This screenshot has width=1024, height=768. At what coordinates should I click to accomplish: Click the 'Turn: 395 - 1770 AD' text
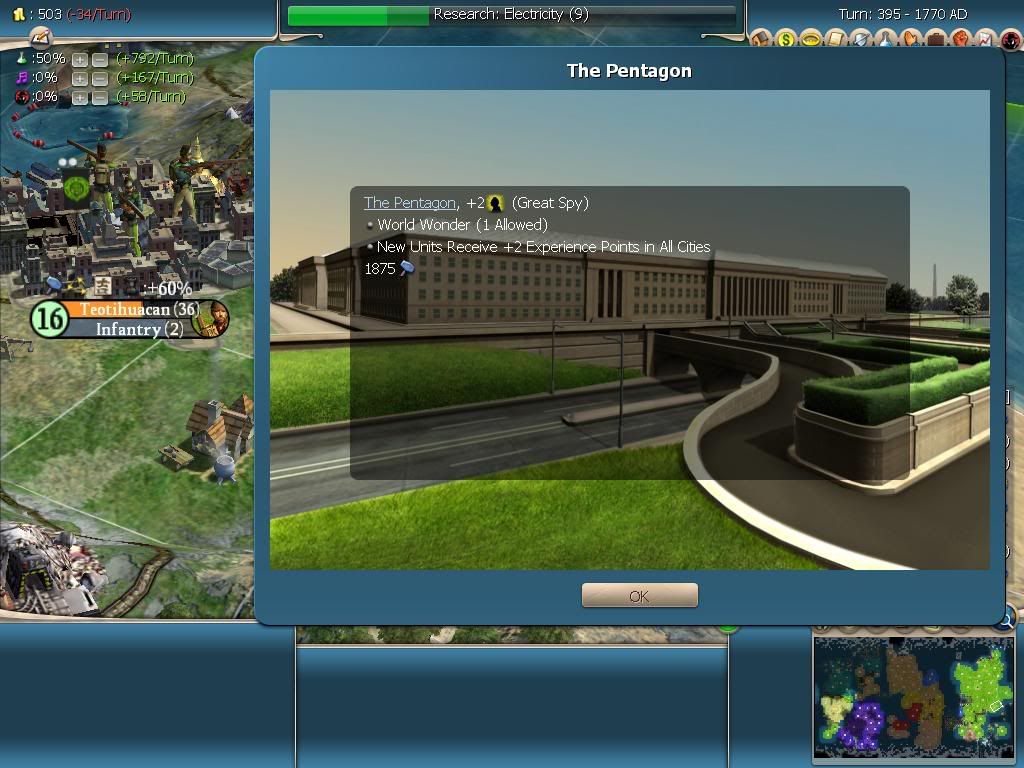tap(903, 14)
